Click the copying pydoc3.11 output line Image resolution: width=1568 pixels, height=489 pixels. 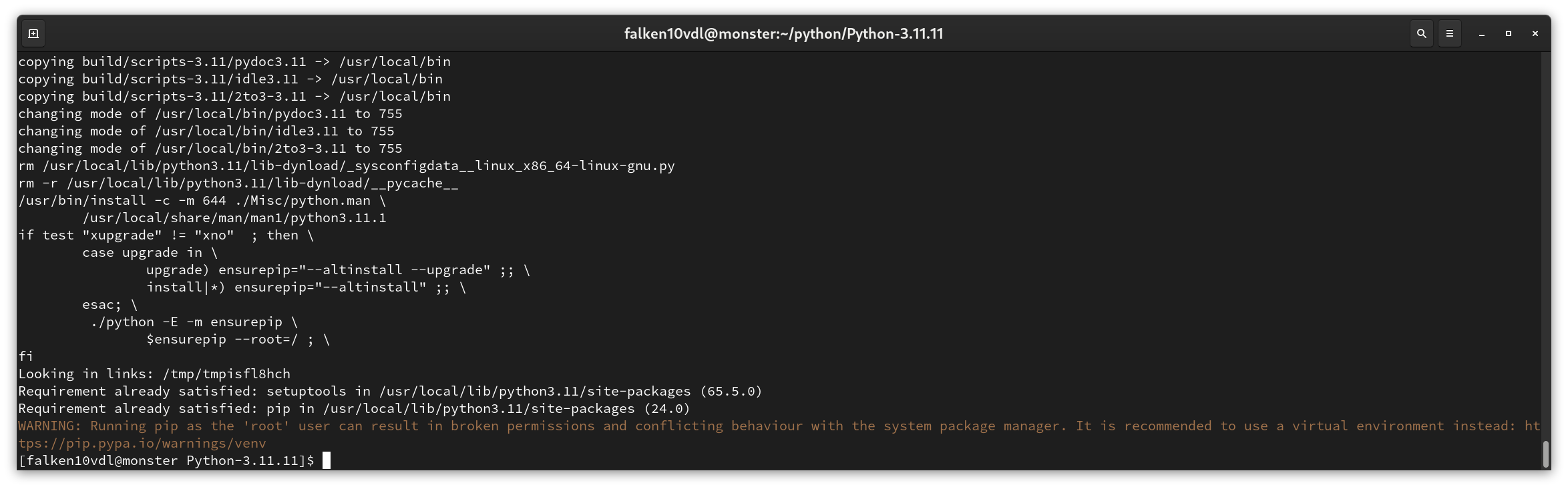pos(234,61)
